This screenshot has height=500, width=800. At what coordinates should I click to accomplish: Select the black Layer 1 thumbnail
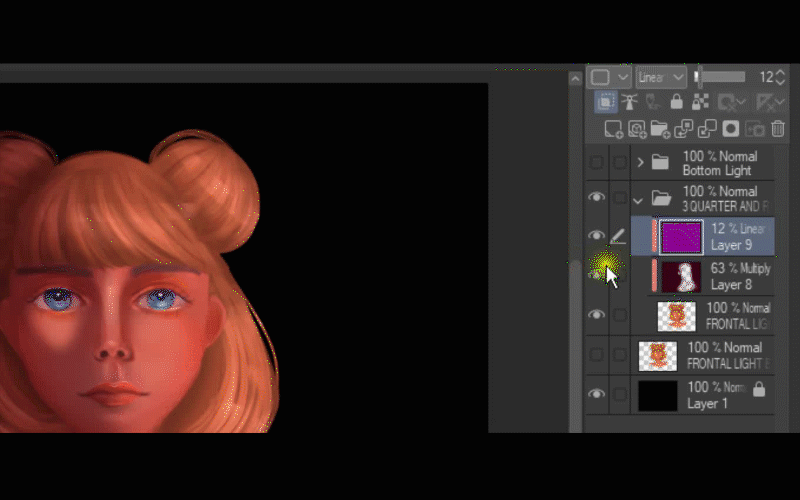coord(658,395)
